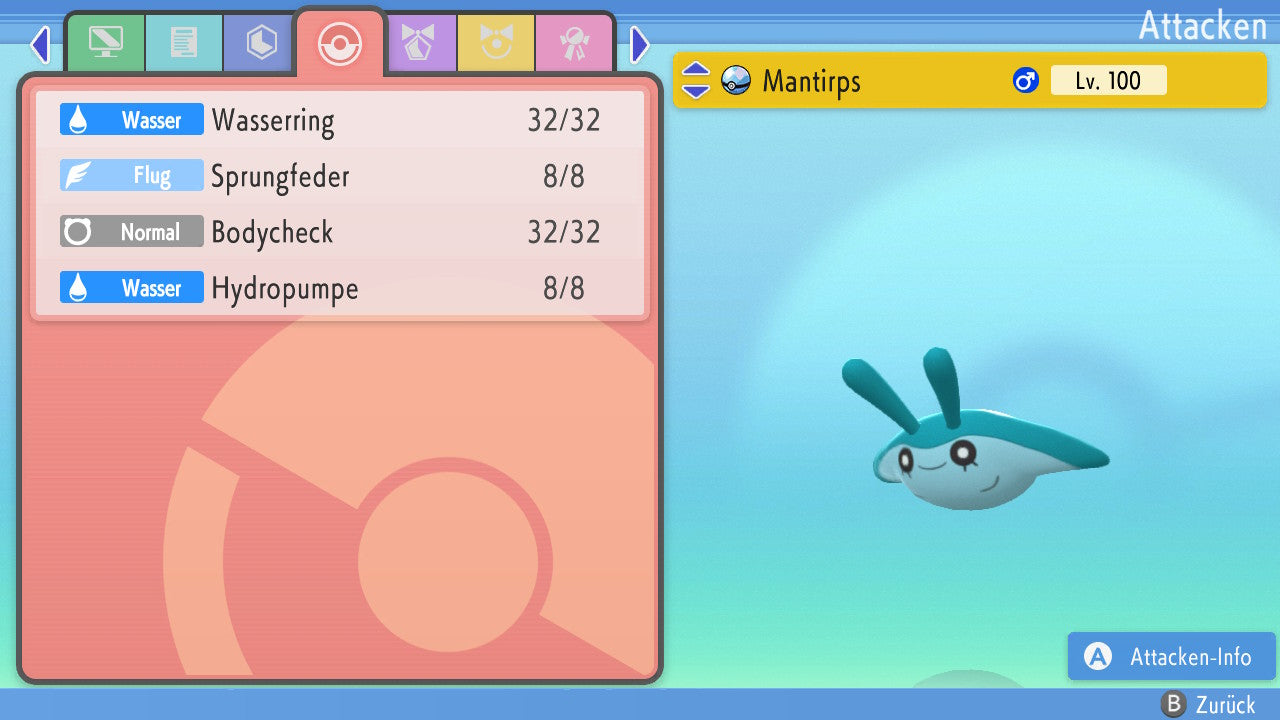This screenshot has height=720, width=1280.
Task: Switch Pokémon using up-down arrows
Action: pyautogui.click(x=696, y=80)
